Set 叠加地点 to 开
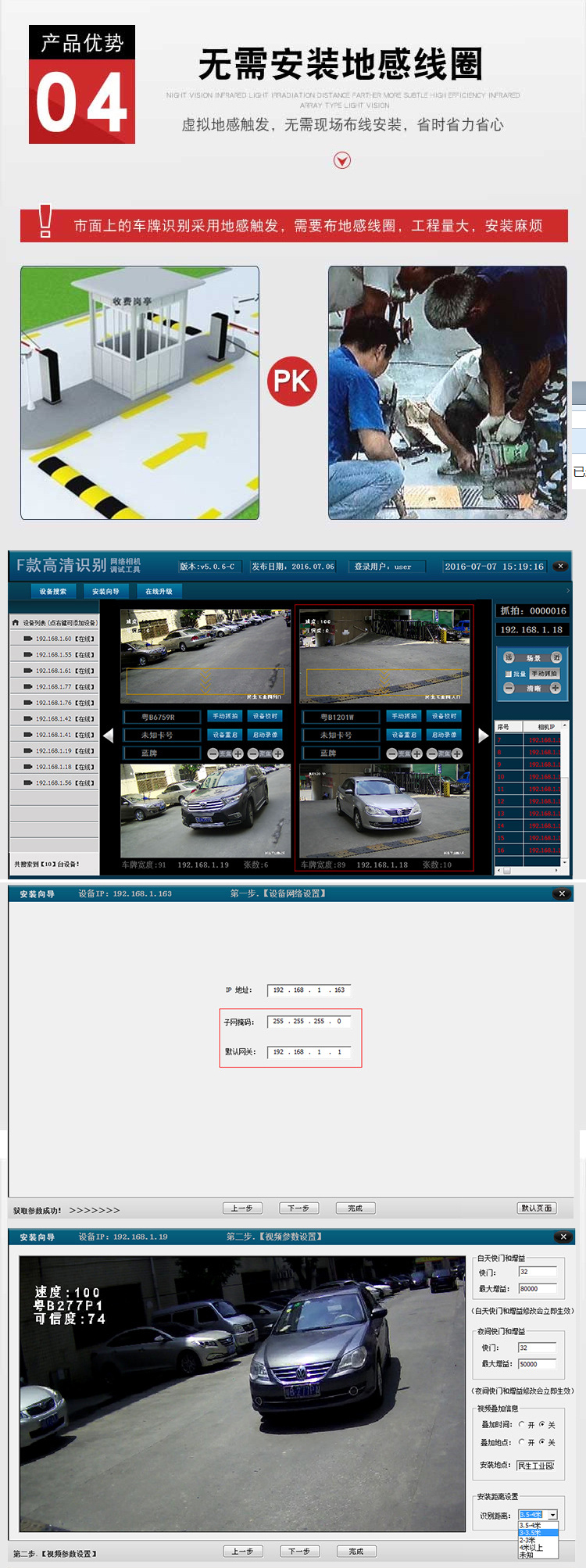This screenshot has width=586, height=1568. tap(522, 1443)
